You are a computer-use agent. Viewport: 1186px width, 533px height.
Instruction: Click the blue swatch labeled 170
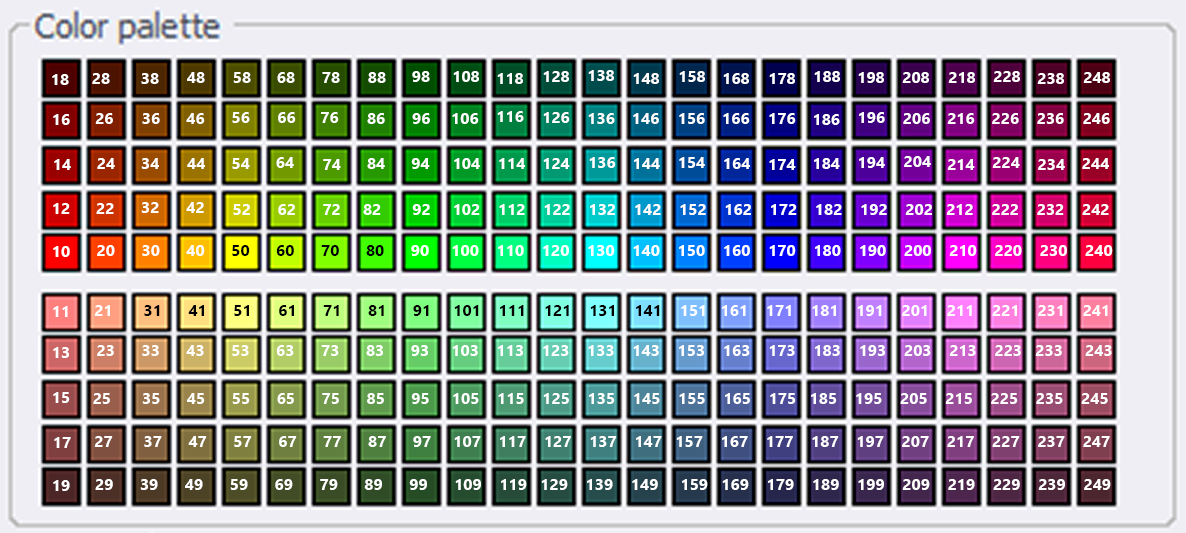pos(781,253)
